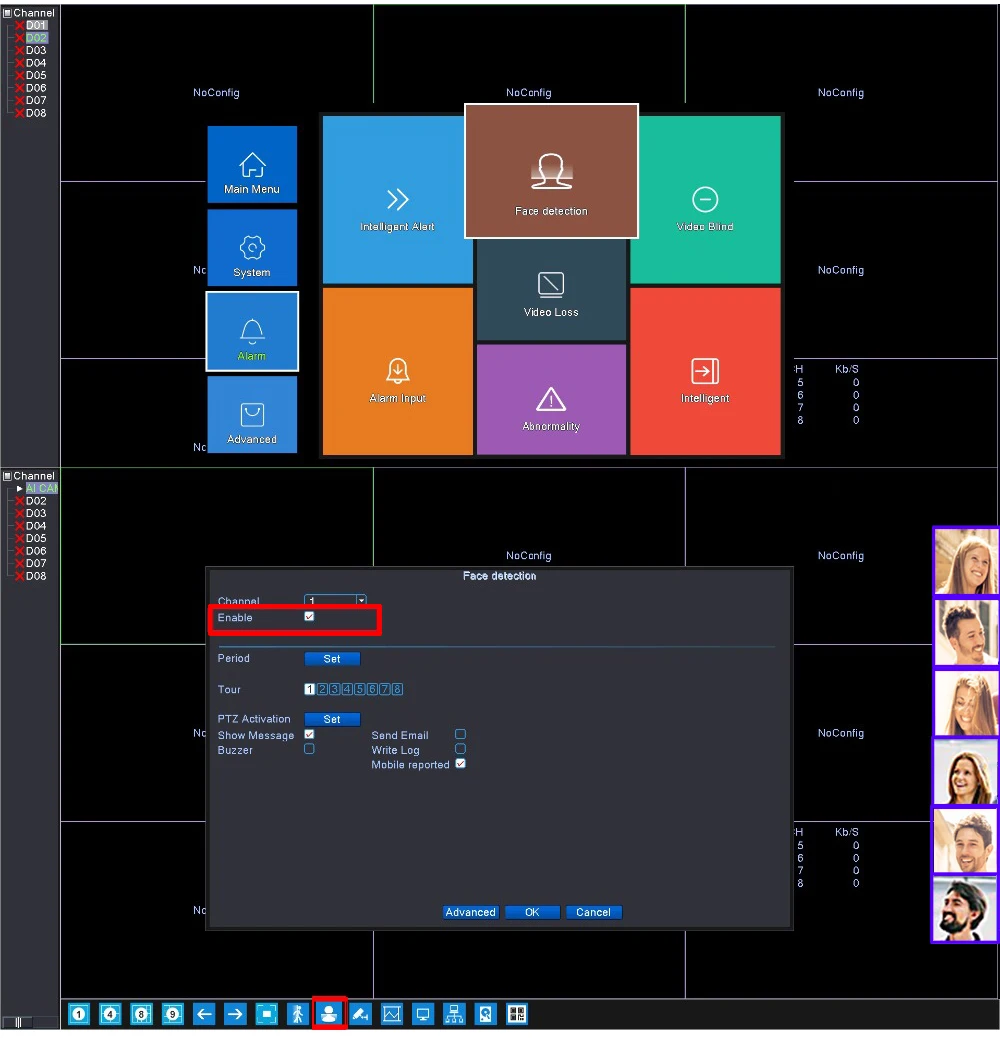This screenshot has width=1000, height=1038.
Task: Click the Period Set button
Action: pos(332,659)
